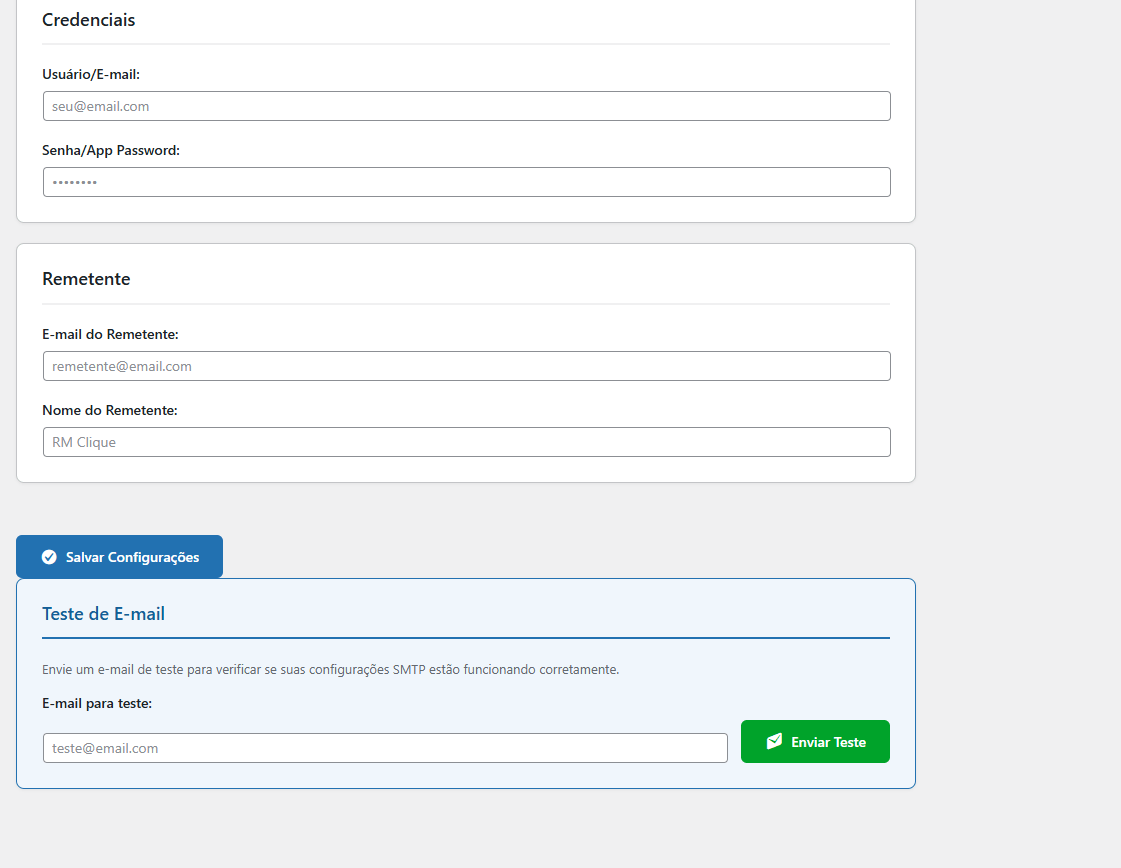Click the Remetente section heading
The width and height of the screenshot is (1121, 868).
click(x=86, y=279)
